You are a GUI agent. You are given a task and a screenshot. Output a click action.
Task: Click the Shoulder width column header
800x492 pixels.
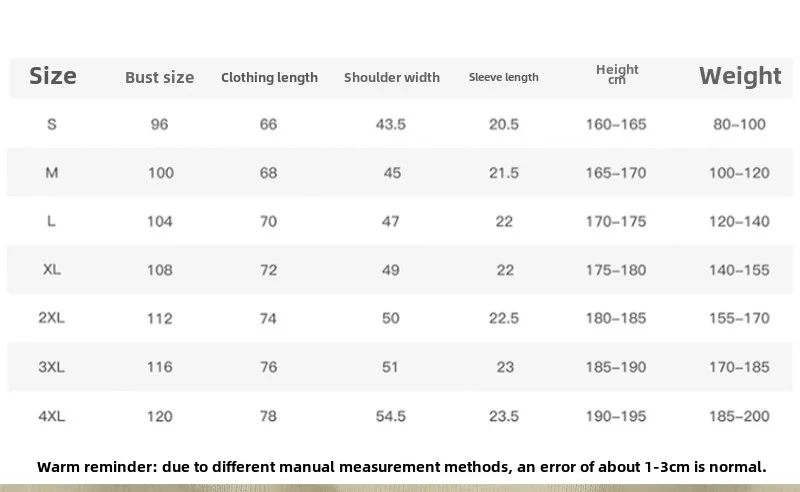tap(392, 77)
